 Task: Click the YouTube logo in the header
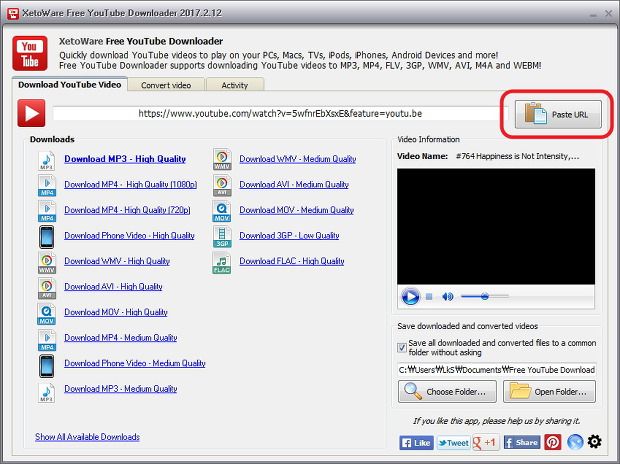tap(30, 53)
